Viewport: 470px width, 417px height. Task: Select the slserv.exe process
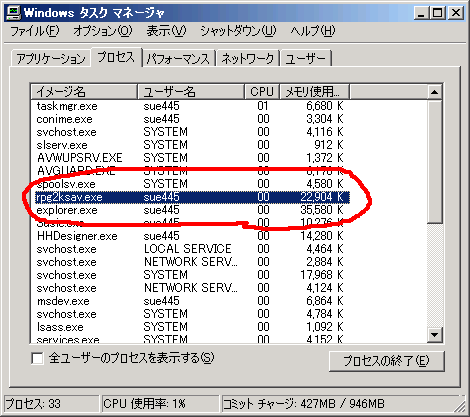point(193,145)
